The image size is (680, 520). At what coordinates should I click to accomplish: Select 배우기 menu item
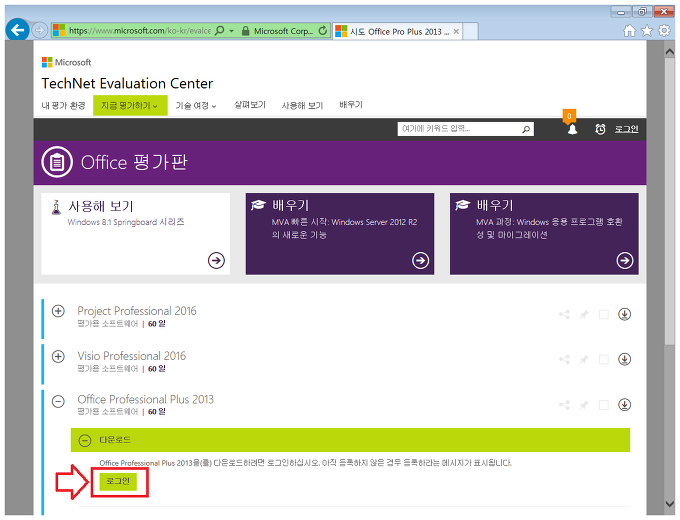click(x=351, y=105)
